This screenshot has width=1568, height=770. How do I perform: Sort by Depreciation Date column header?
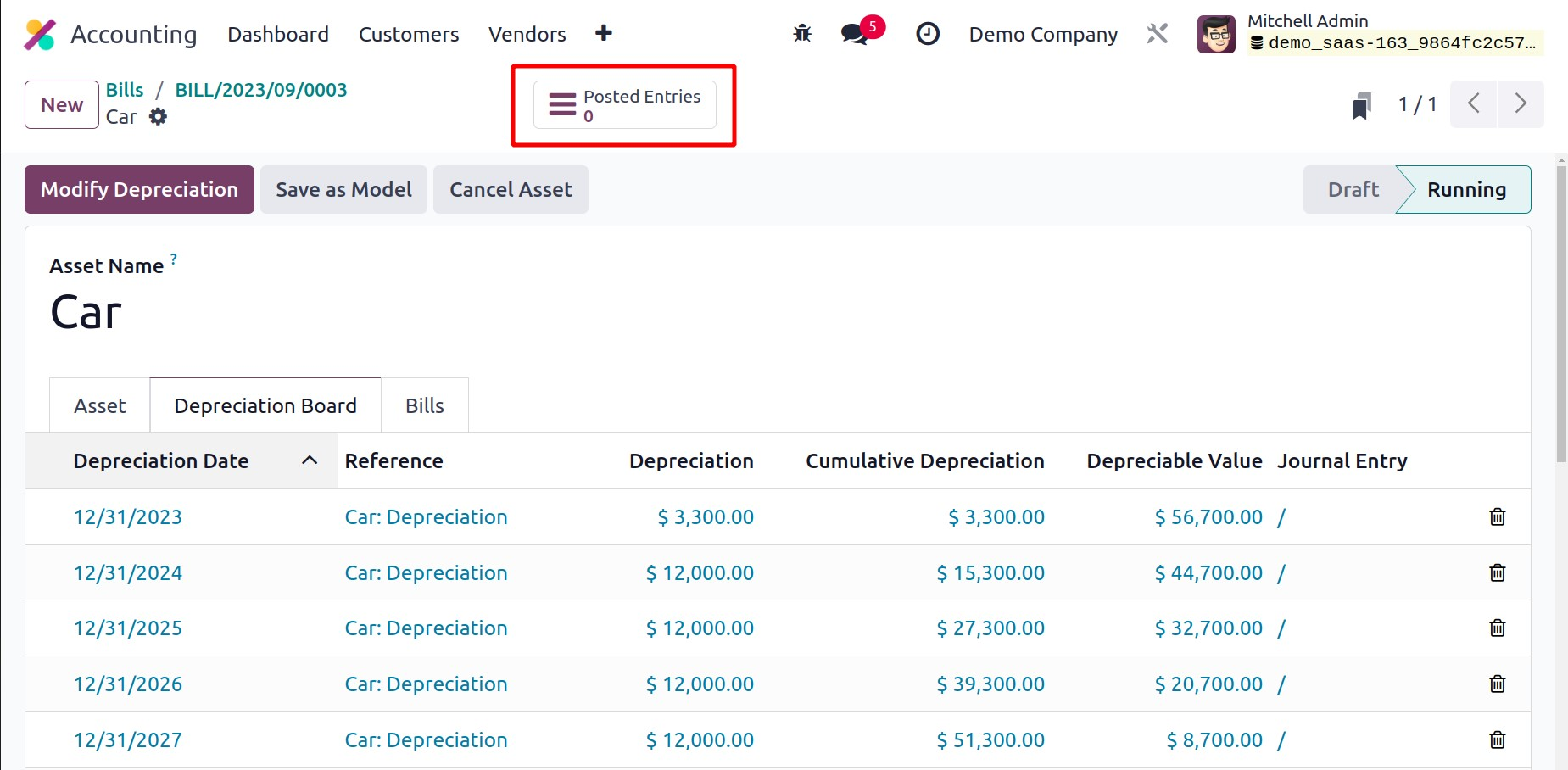pyautogui.click(x=161, y=461)
